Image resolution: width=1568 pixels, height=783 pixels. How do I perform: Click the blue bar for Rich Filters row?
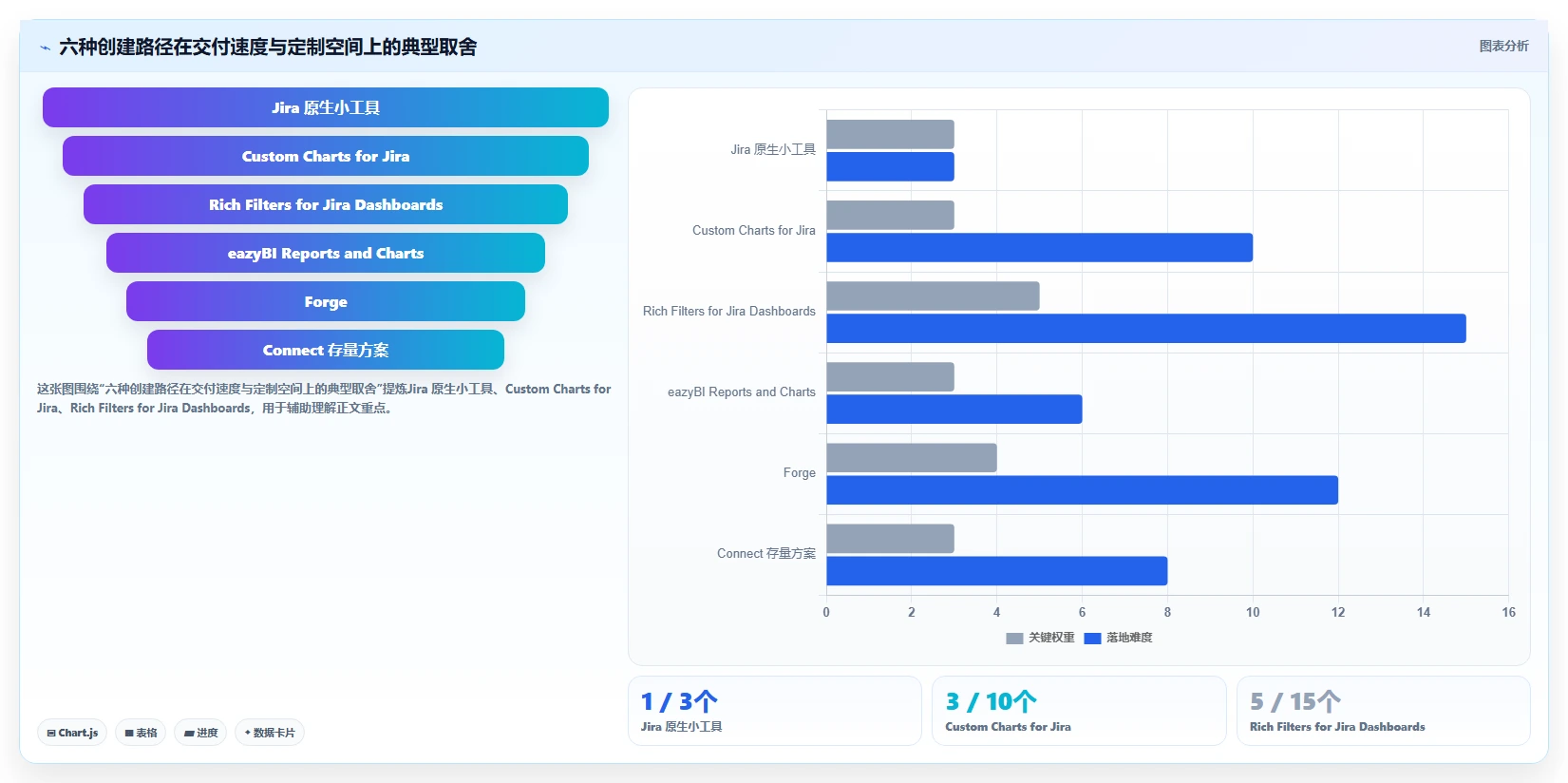pos(1146,328)
